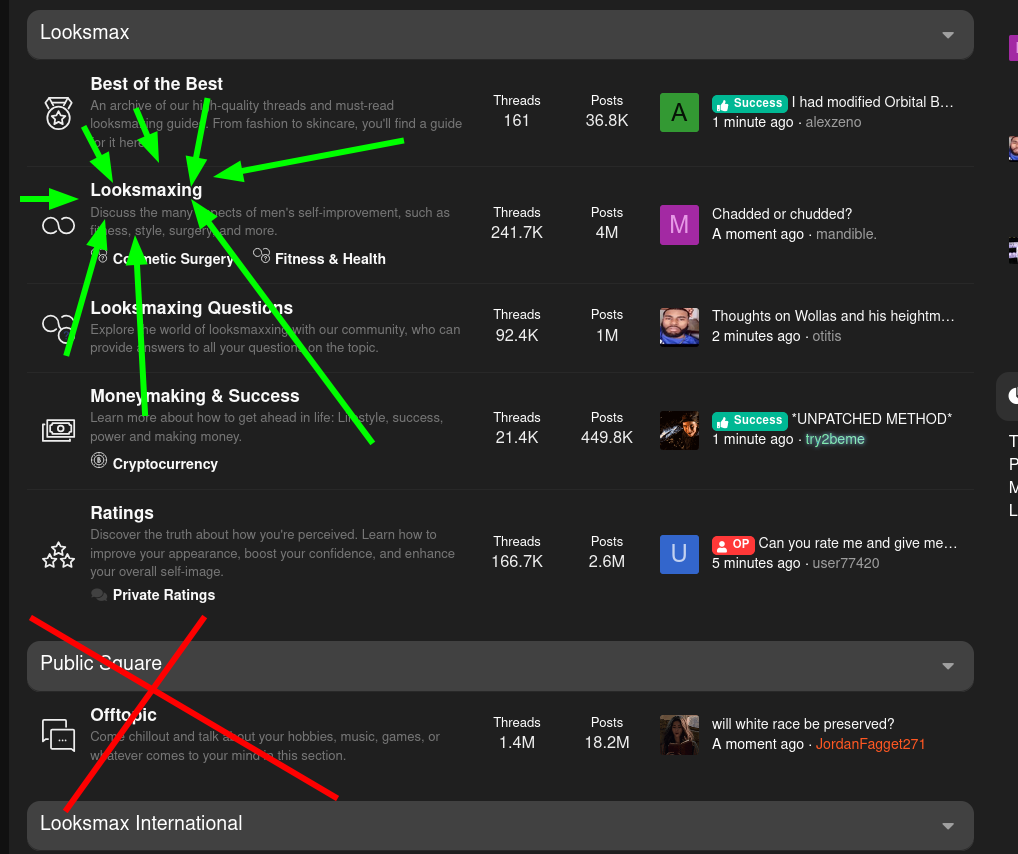Click the Looksmaxing Questions forum icon

(57, 326)
